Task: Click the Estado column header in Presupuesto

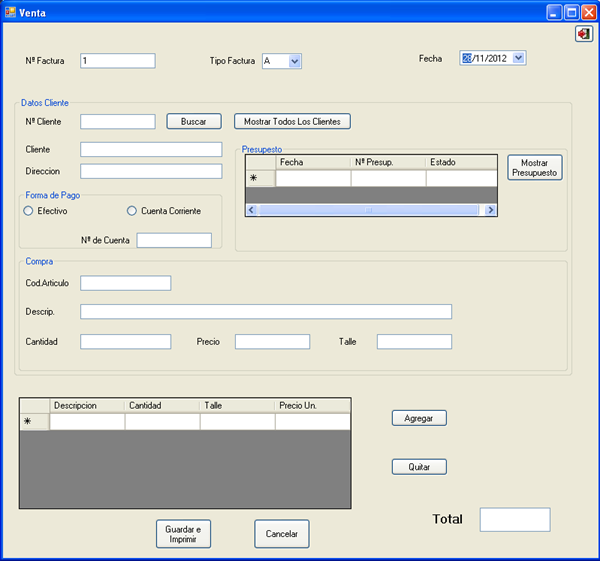Action: (x=460, y=162)
